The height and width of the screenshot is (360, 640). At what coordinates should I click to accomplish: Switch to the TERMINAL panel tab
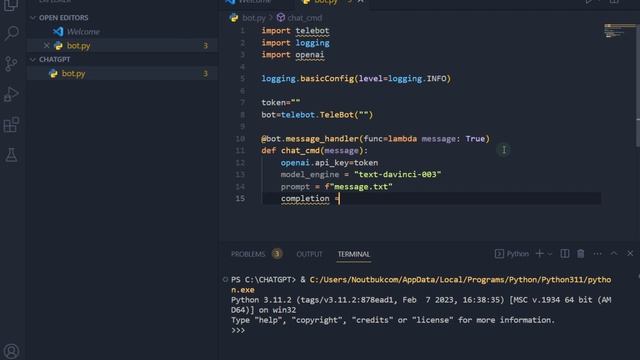click(x=353, y=254)
